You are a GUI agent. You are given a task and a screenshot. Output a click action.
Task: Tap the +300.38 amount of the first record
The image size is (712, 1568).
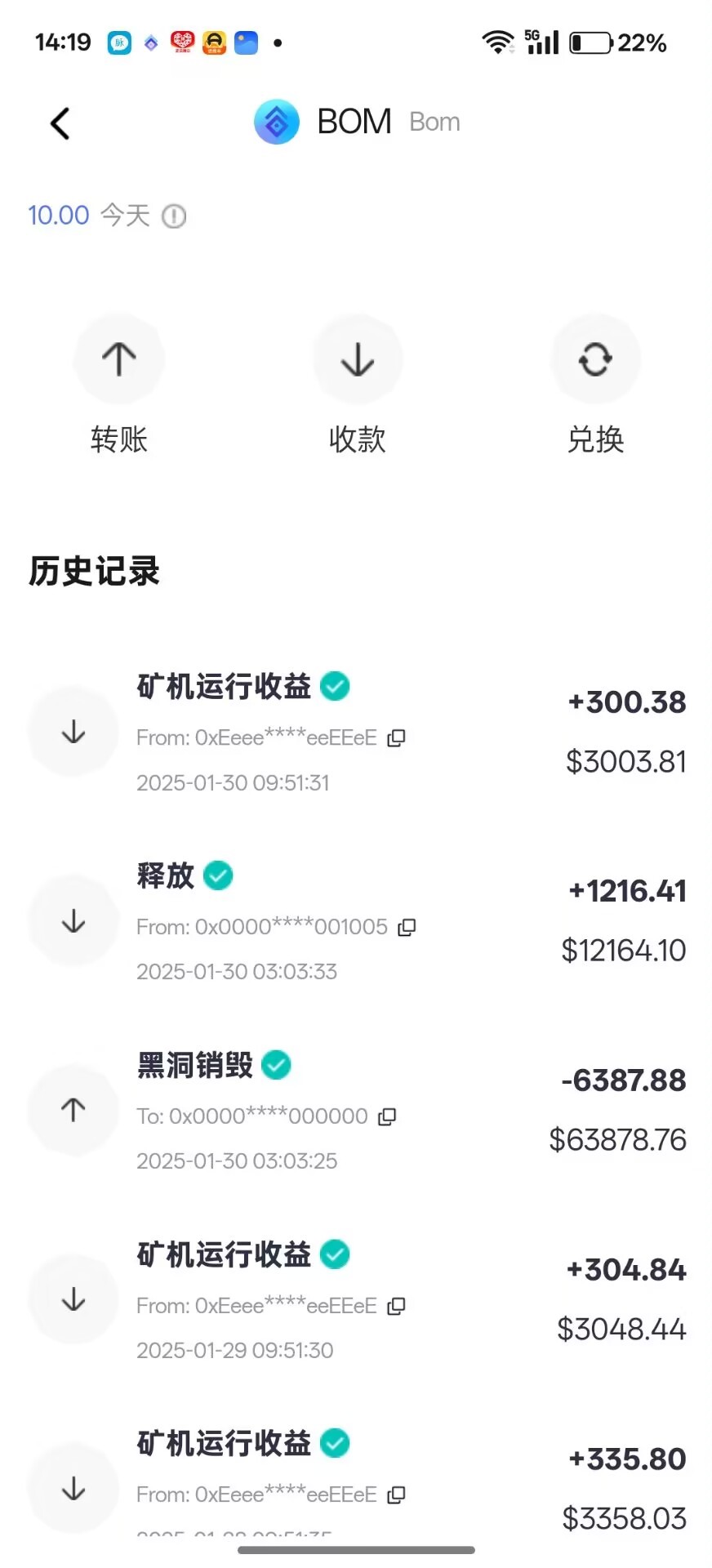627,702
